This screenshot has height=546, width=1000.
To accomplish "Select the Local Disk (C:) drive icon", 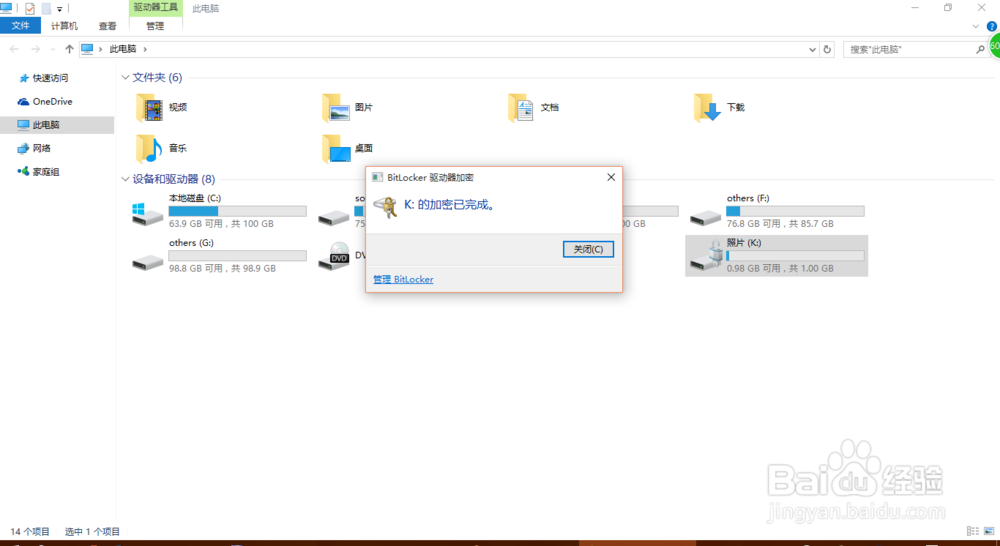I will pos(147,214).
